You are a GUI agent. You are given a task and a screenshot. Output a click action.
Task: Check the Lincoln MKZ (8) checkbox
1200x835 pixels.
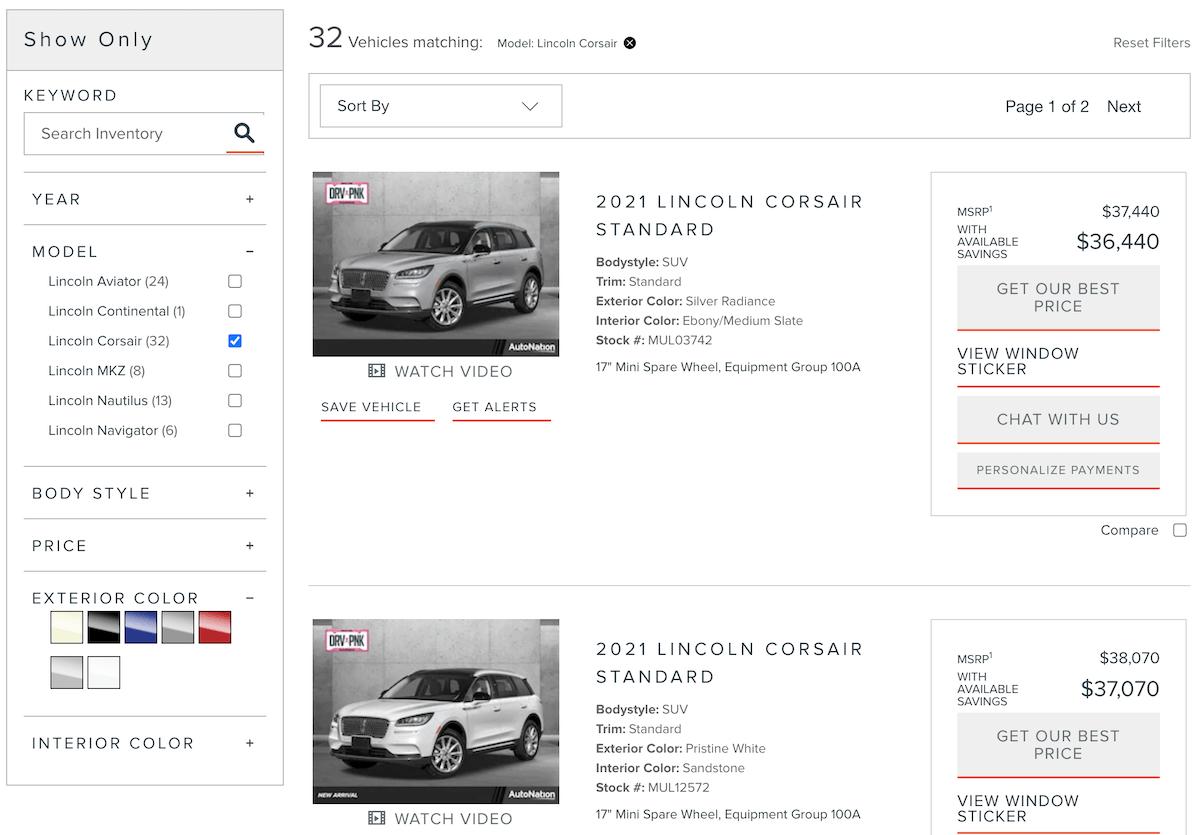coord(235,371)
